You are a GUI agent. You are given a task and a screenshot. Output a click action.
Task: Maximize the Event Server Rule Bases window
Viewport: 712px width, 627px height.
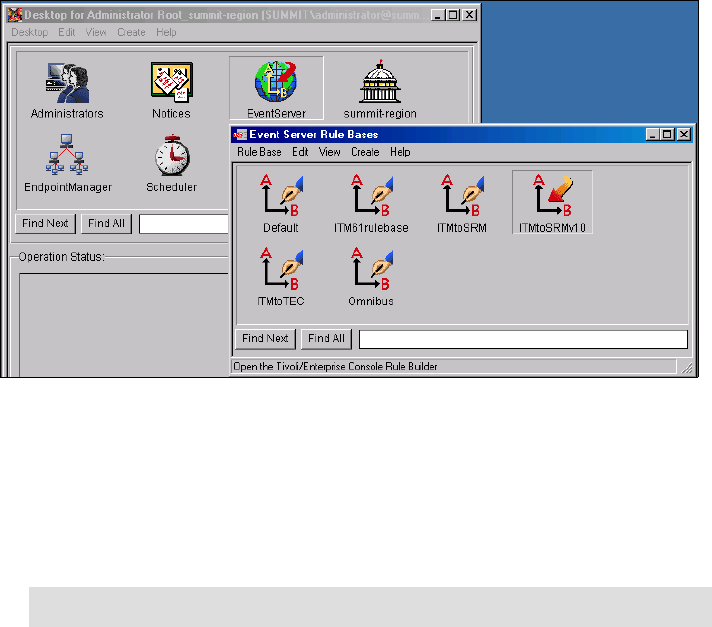pos(667,134)
